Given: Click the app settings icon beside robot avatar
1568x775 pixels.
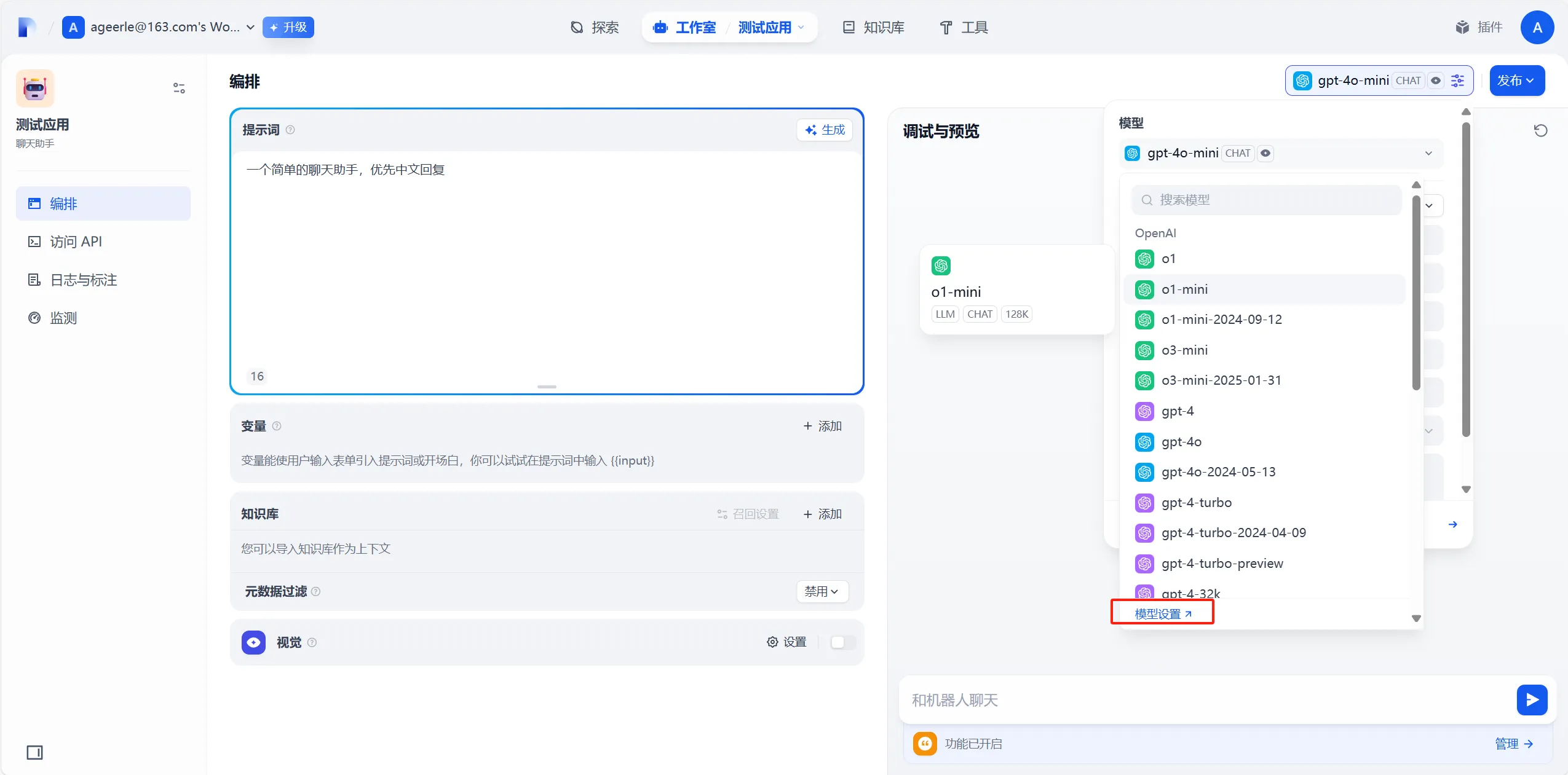Looking at the screenshot, I should click(x=179, y=89).
